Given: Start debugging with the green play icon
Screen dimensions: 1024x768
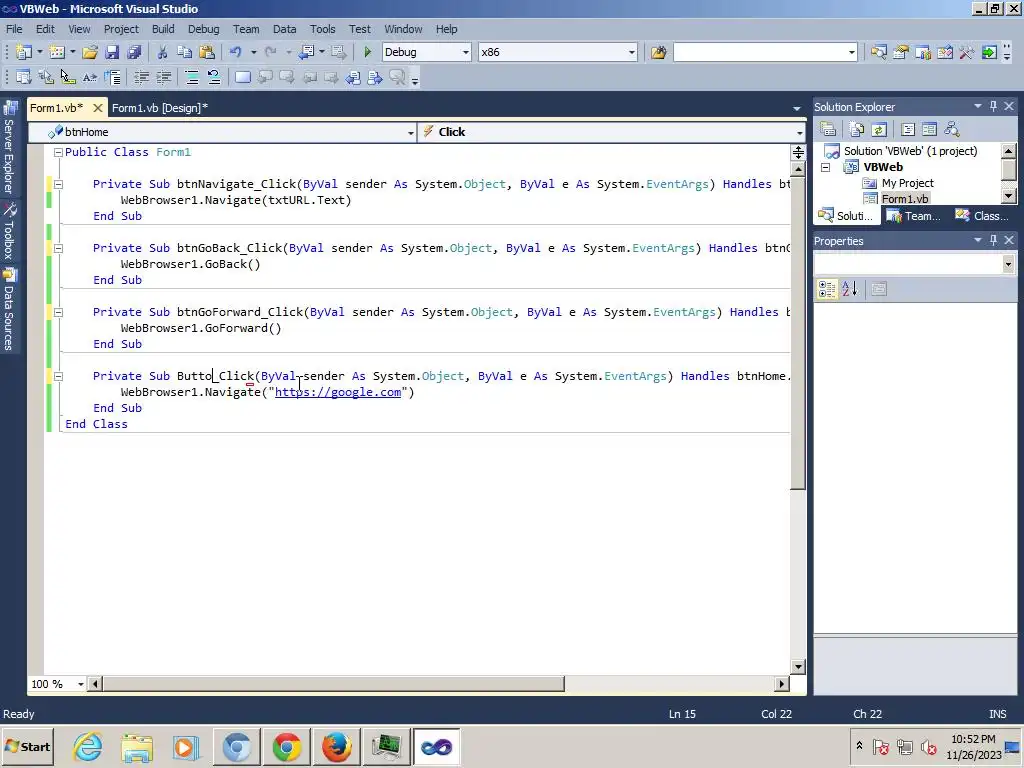Looking at the screenshot, I should click(368, 52).
